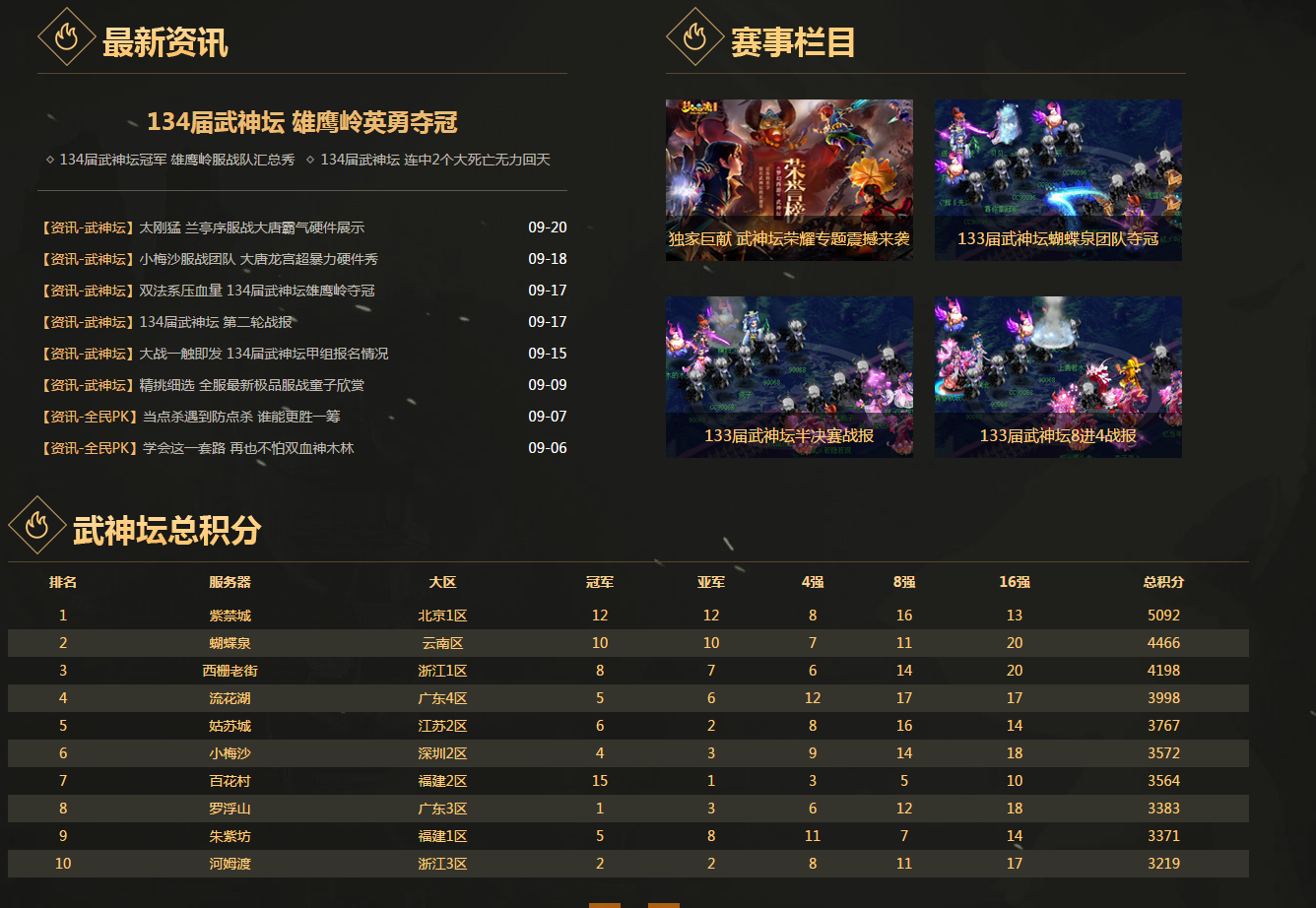Open 独家巨献 武神坛荣耀专题震撼来袭 thumbnail
The height and width of the screenshot is (908, 1316).
(789, 179)
